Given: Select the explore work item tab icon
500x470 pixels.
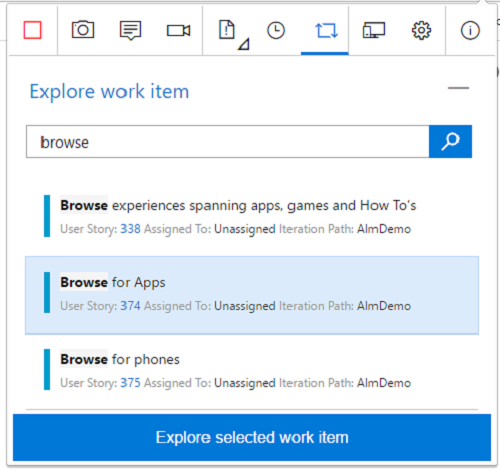Looking at the screenshot, I should coord(326,30).
